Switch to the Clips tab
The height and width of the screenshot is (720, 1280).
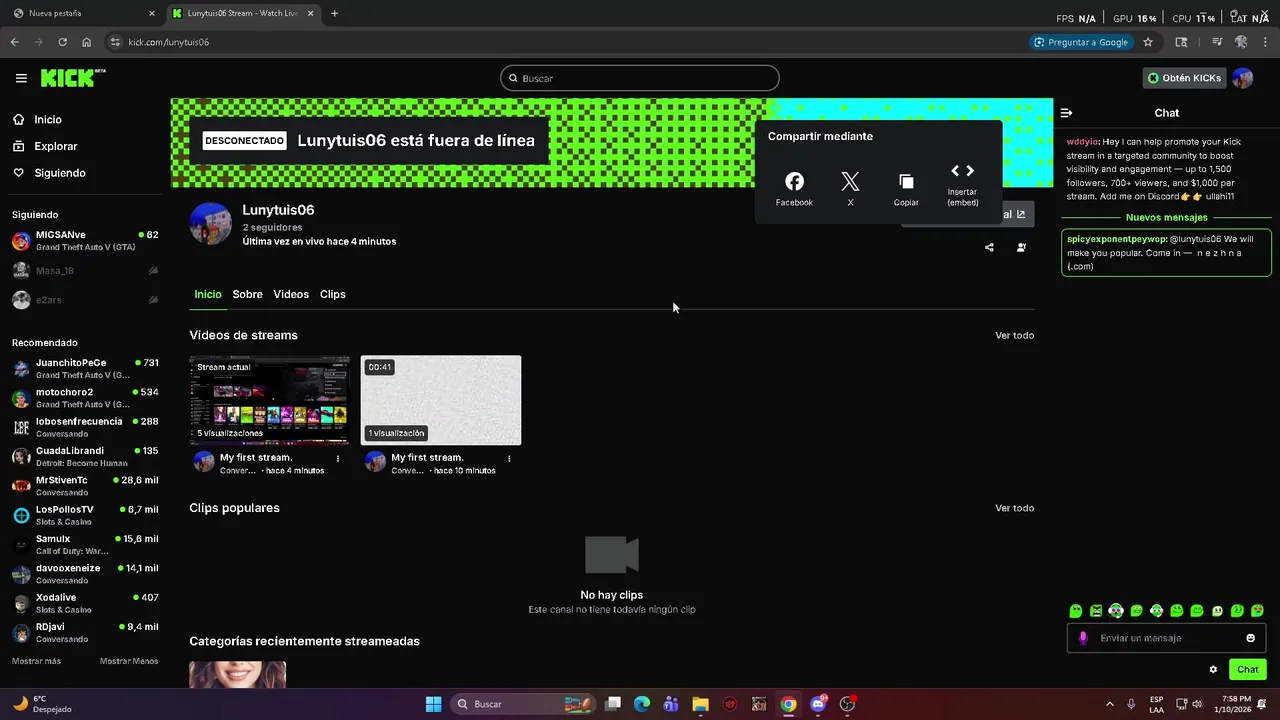333,294
